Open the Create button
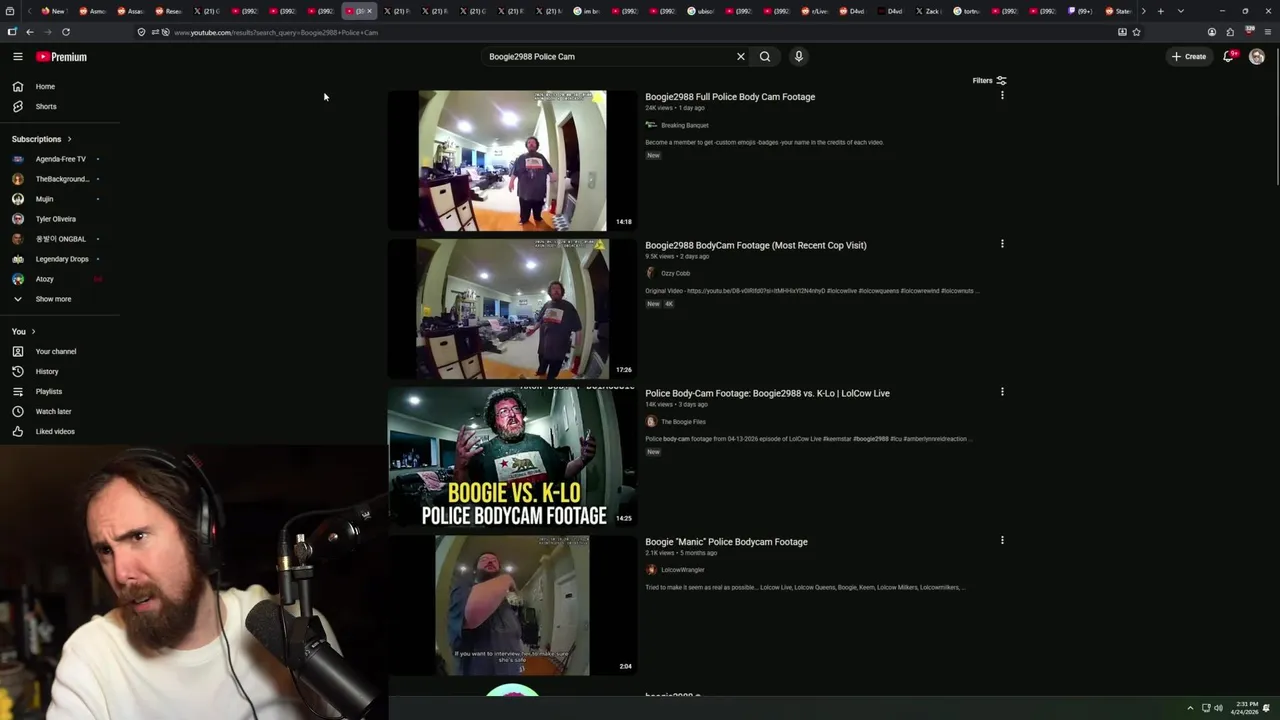 coord(1190,57)
